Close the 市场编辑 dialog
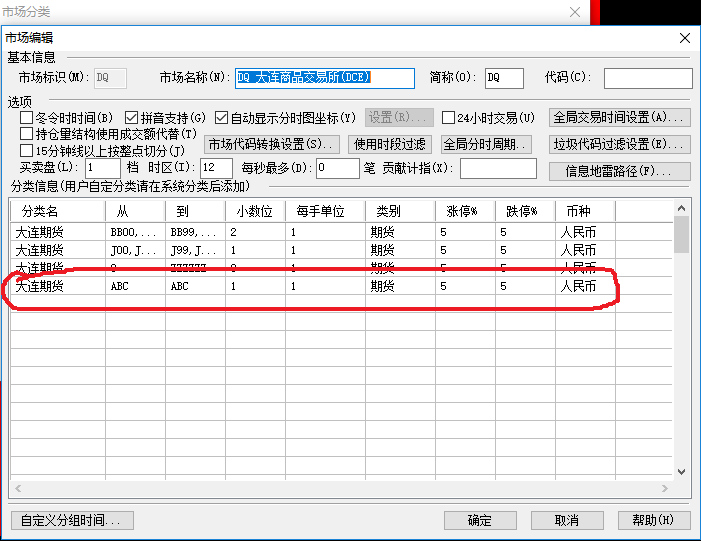Viewport: 701px width, 541px height. click(x=685, y=38)
